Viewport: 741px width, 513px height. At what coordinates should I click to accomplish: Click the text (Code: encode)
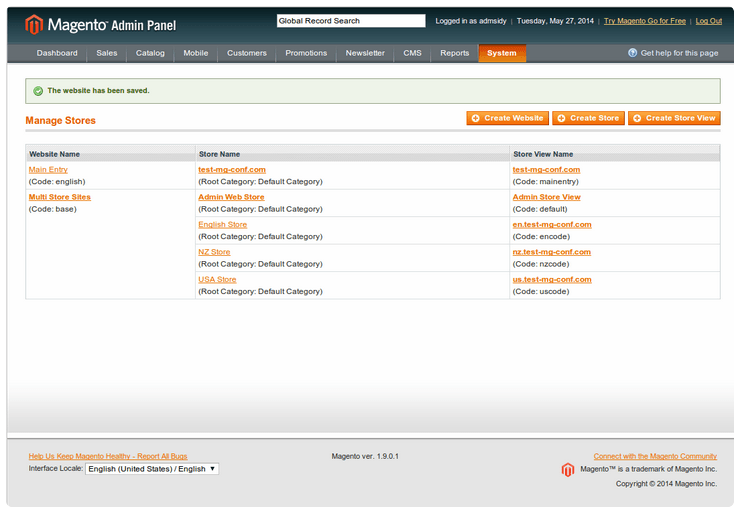[541, 236]
